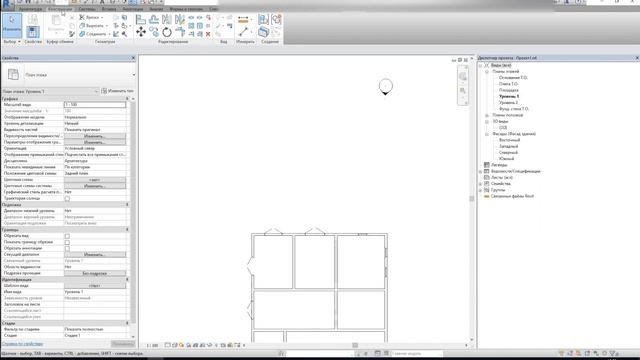The width and height of the screenshot is (640, 360).
Task: Open the Анализ ribbon tab
Action: (x=156, y=9)
